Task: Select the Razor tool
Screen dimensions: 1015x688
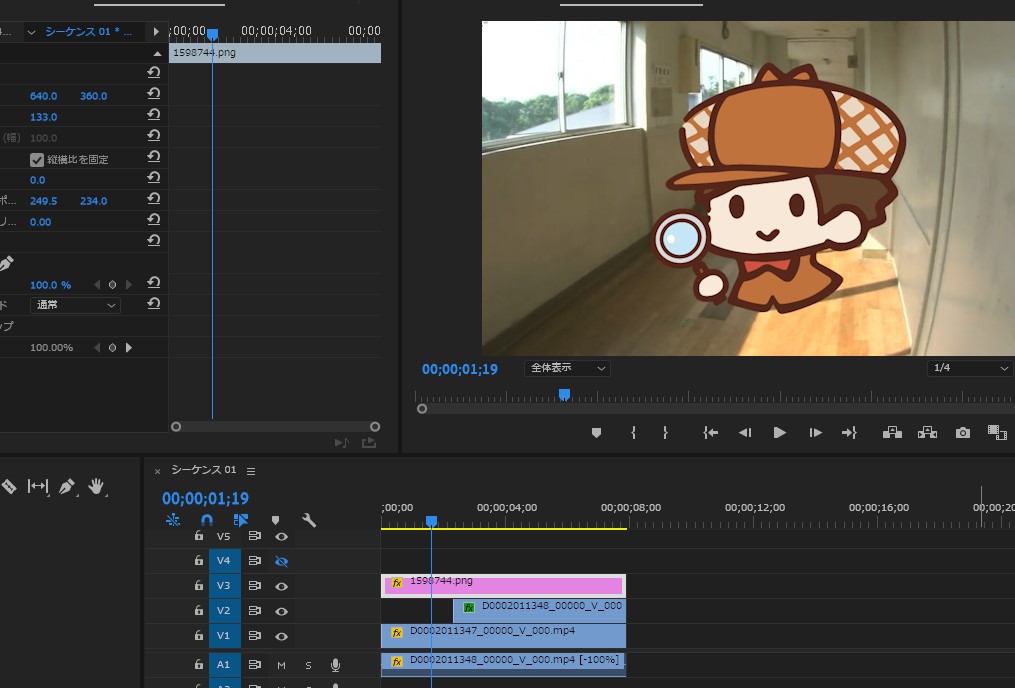Action: click(x=8, y=487)
